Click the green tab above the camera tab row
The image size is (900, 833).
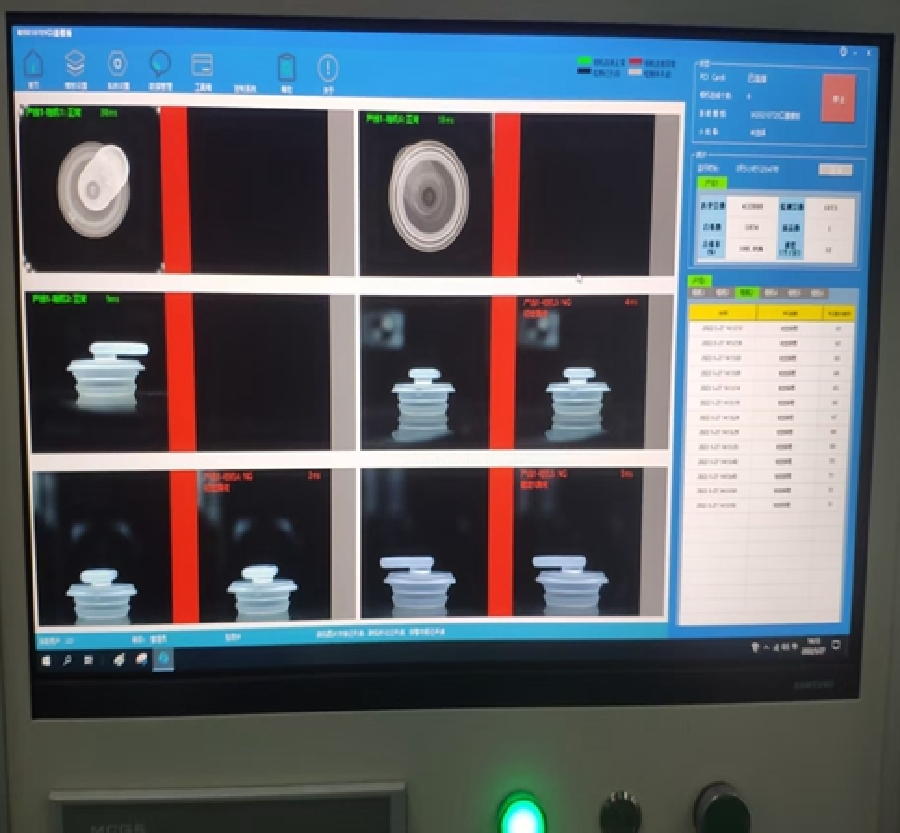click(699, 281)
